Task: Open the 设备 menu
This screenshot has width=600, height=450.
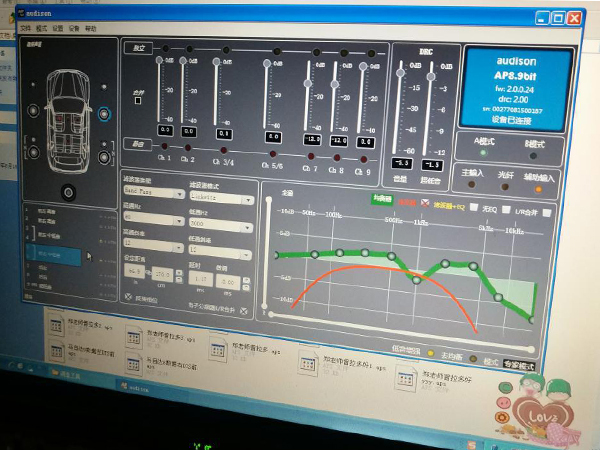Action: (74, 28)
